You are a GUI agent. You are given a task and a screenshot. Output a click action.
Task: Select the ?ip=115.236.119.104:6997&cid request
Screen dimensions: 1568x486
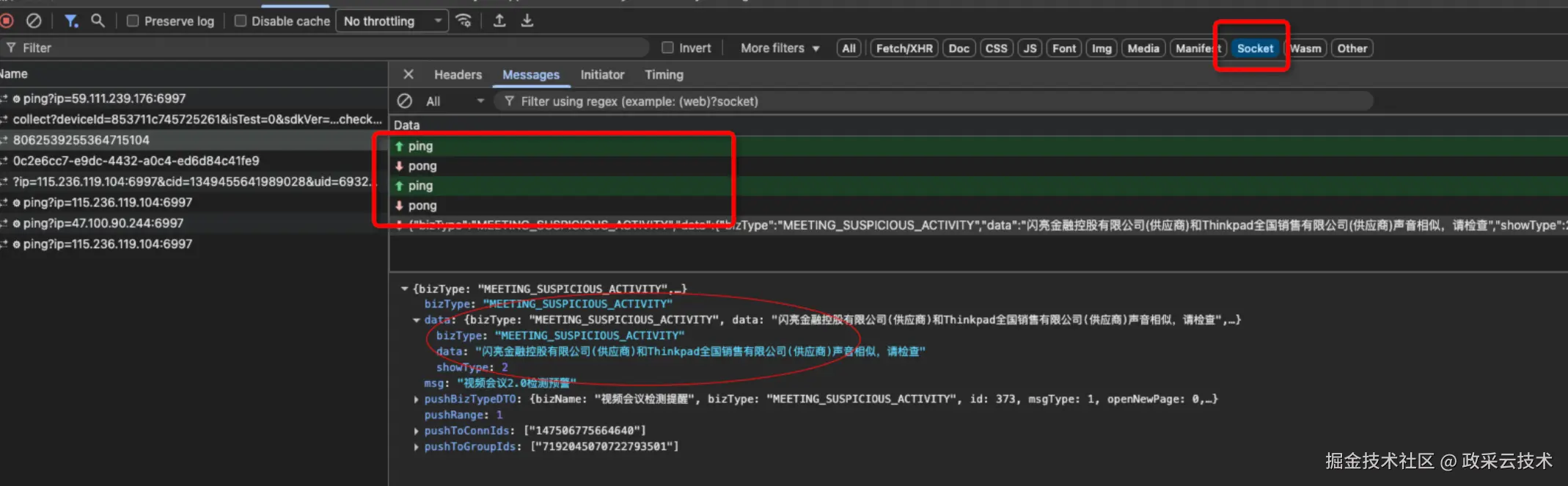[194, 181]
